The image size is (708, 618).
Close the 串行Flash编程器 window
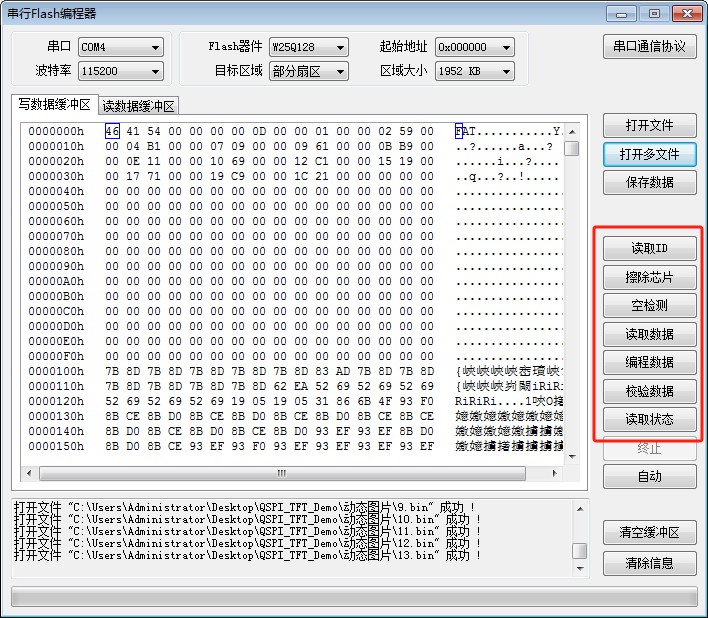coord(687,14)
